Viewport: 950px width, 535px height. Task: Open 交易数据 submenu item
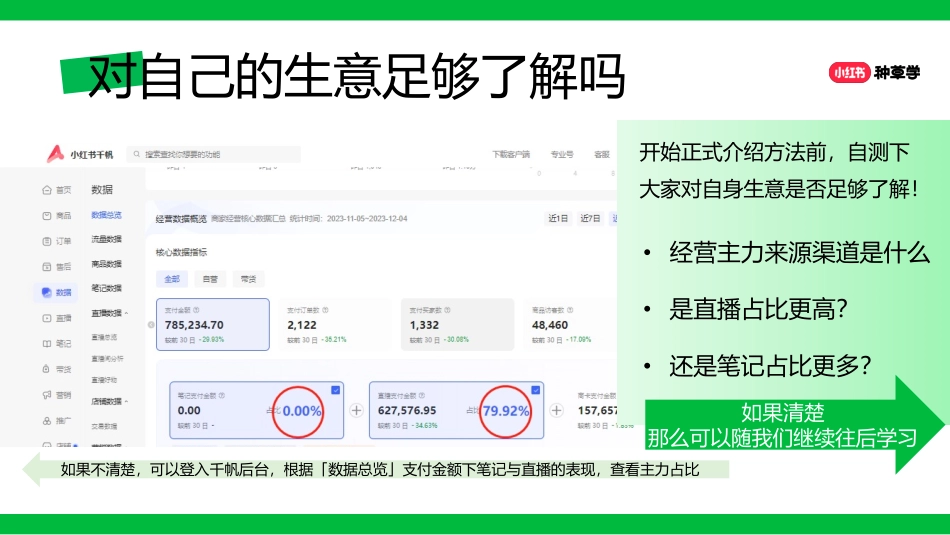(x=104, y=426)
